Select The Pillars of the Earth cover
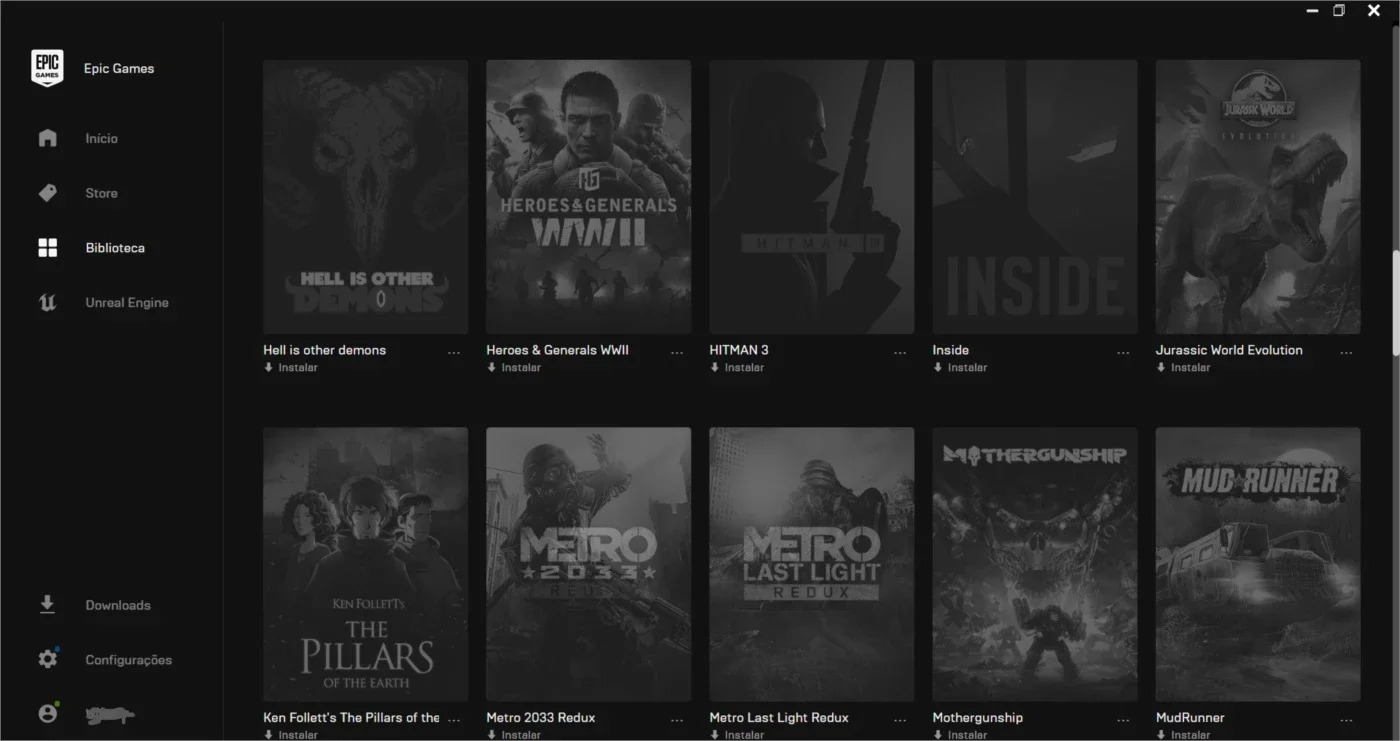The width and height of the screenshot is (1400, 741). [x=365, y=564]
